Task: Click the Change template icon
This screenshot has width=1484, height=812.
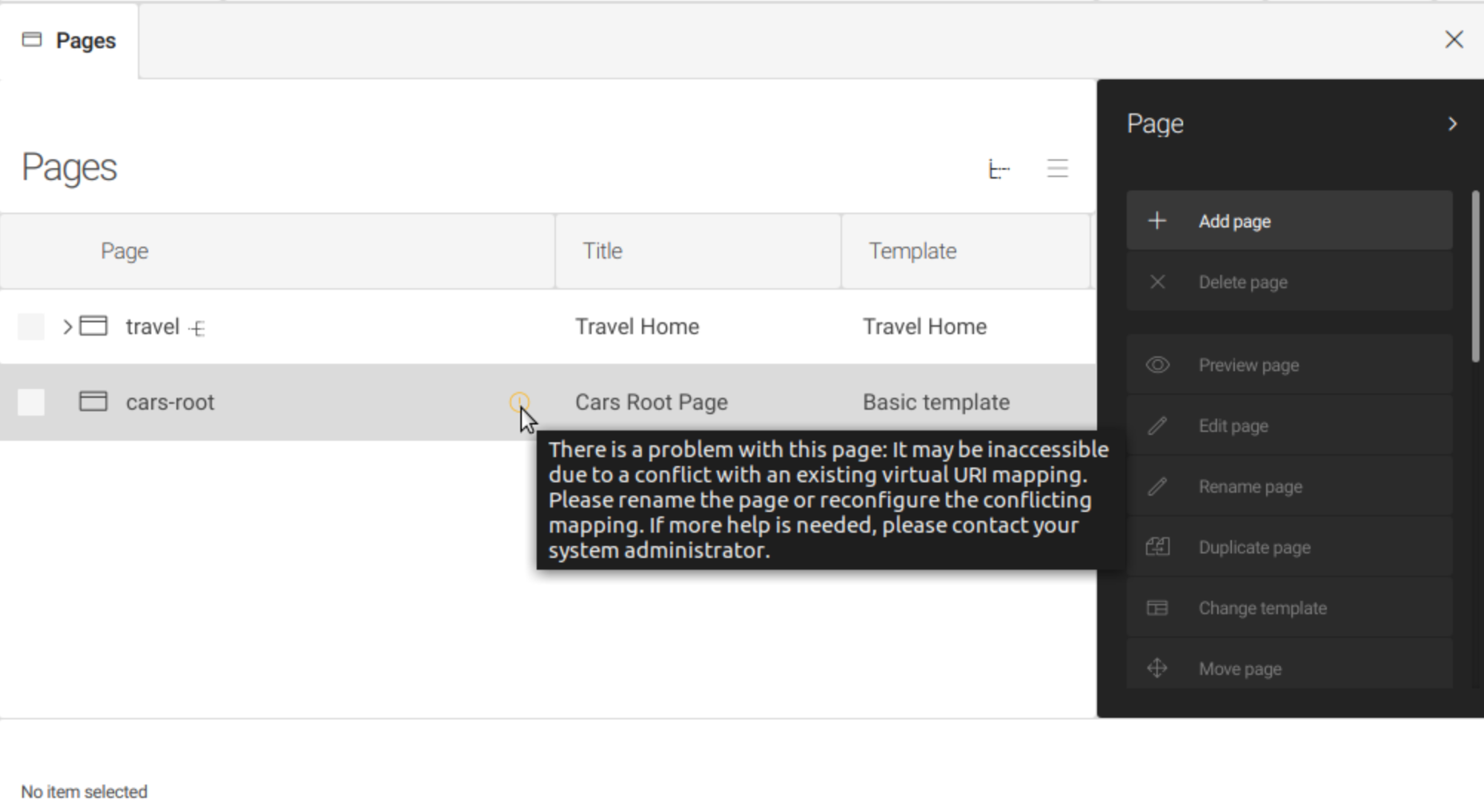Action: click(1158, 607)
